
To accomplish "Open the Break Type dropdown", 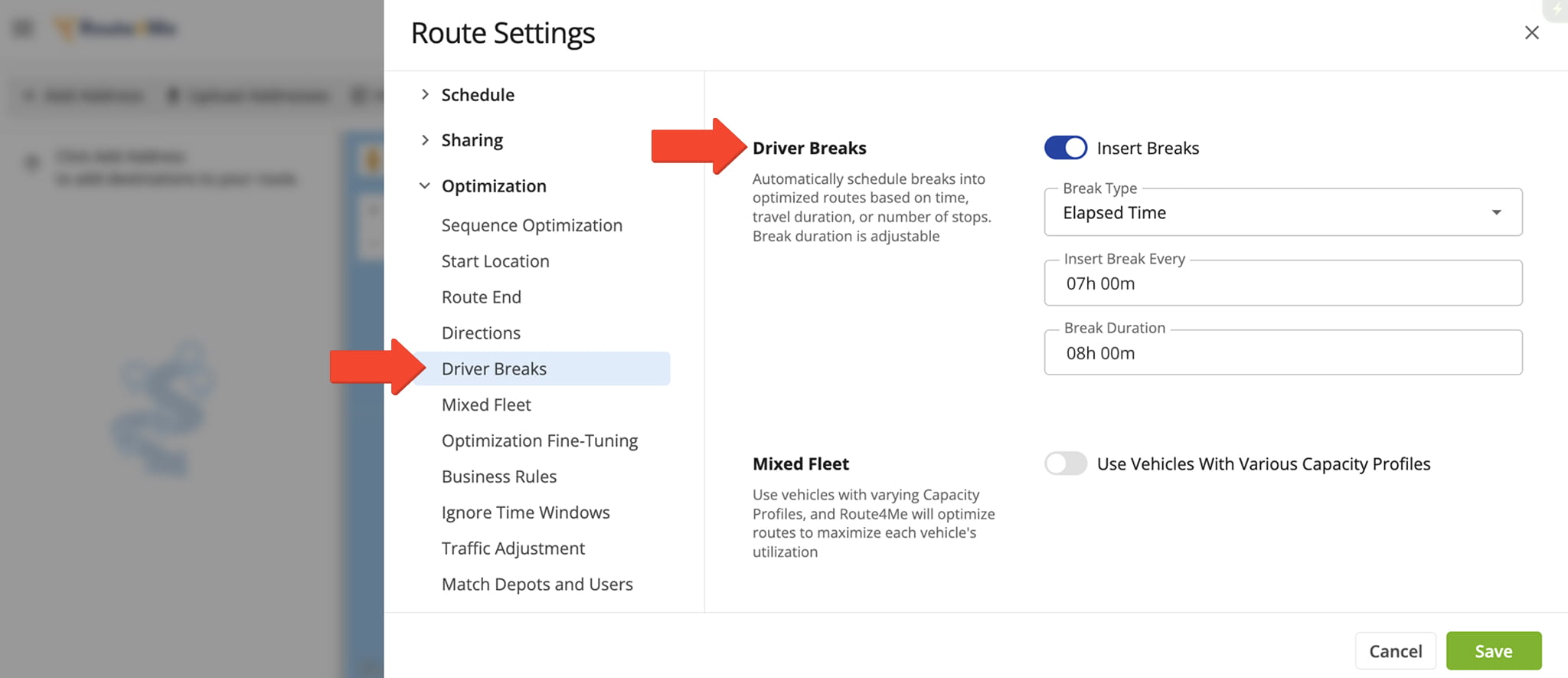I will click(x=1282, y=213).
